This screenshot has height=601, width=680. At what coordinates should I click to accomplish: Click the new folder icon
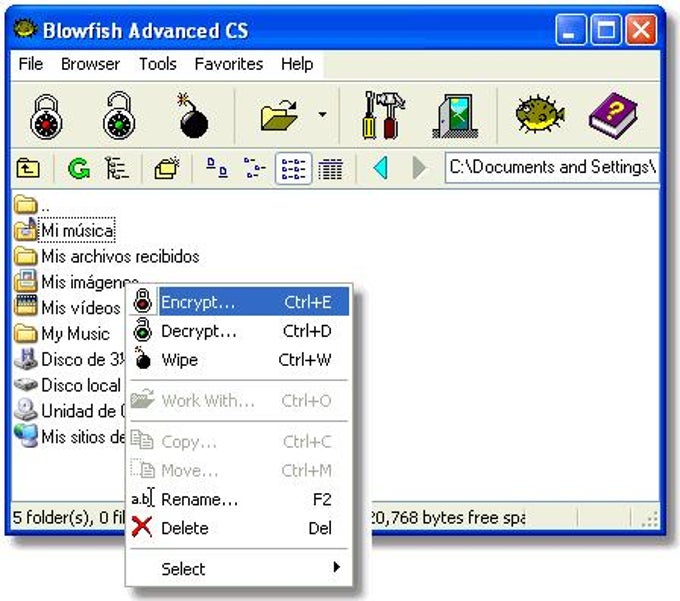click(167, 168)
